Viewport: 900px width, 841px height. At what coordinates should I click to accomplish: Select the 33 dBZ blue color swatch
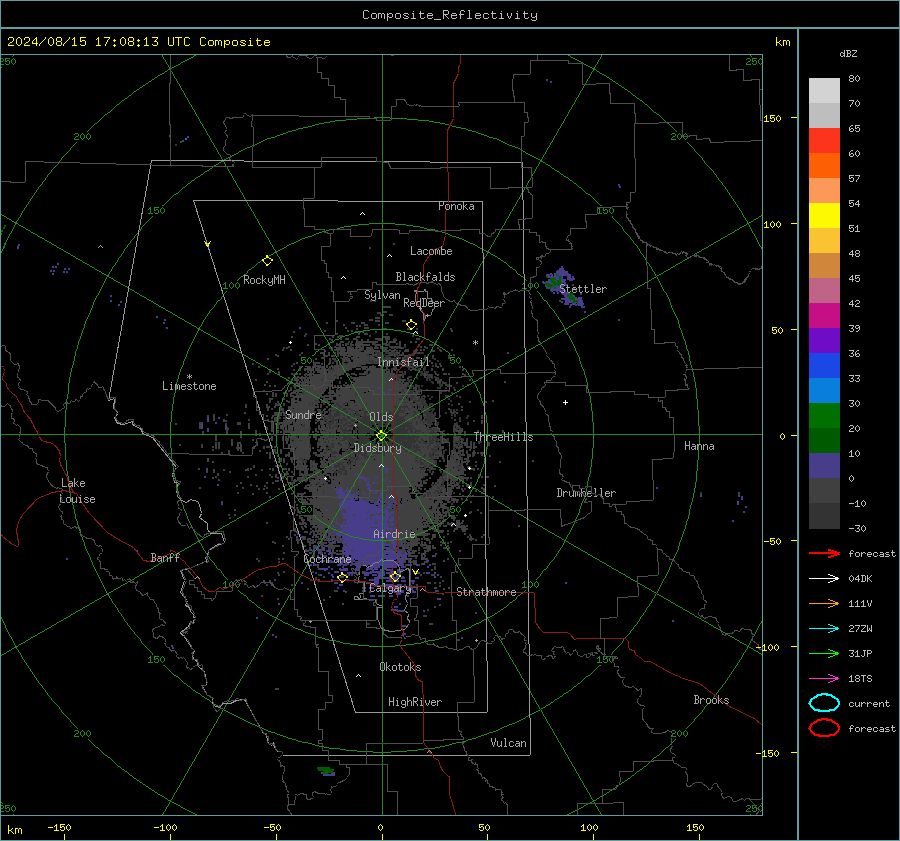pyautogui.click(x=824, y=365)
